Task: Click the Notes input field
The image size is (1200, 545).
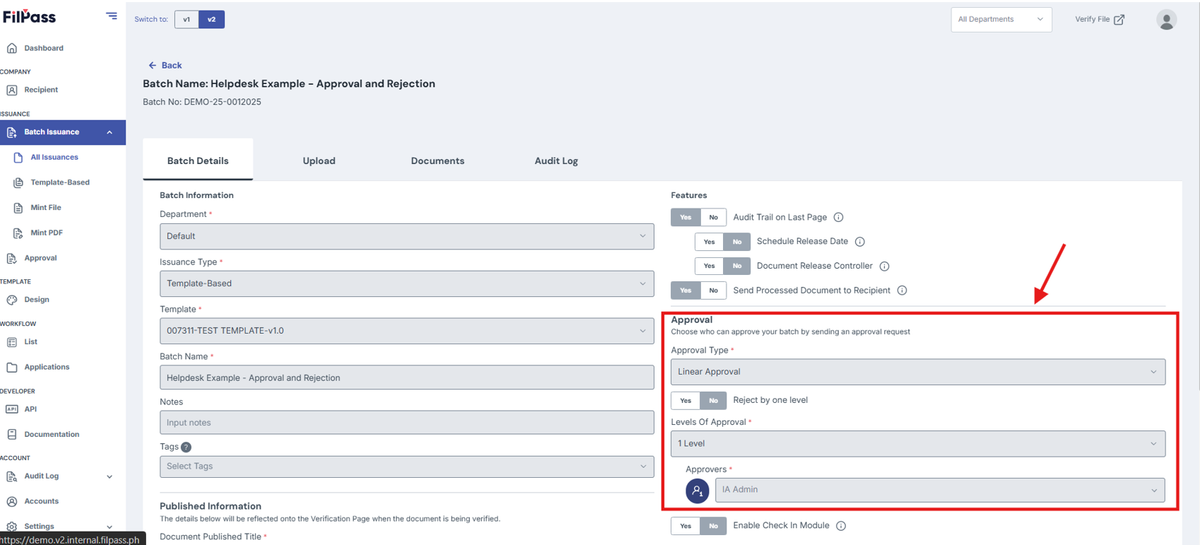Action: point(406,422)
